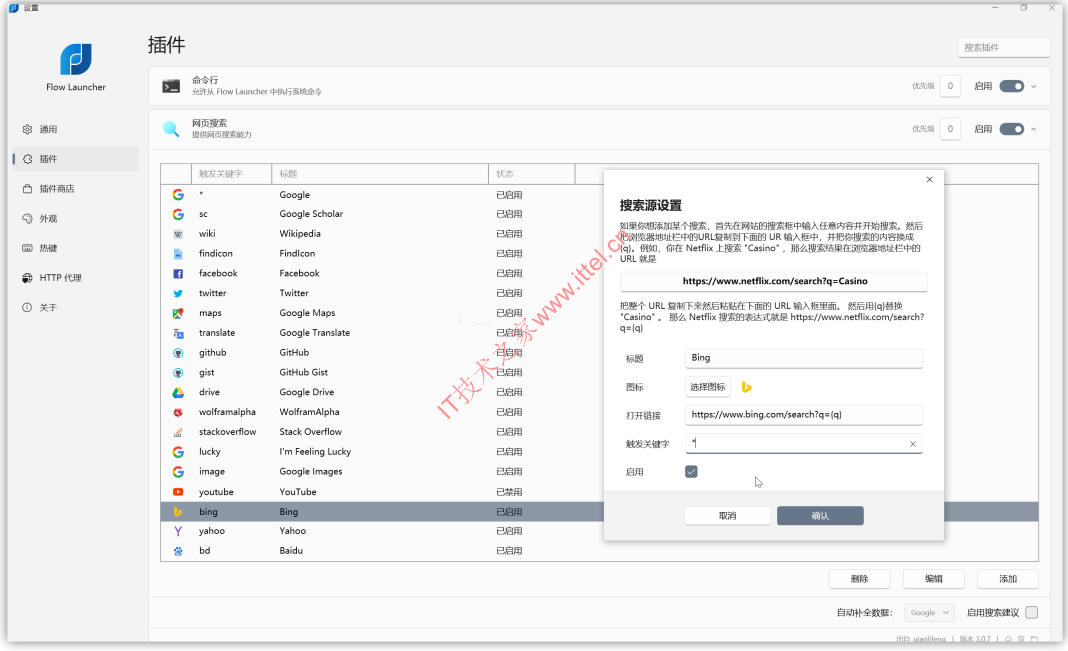Open the General settings tab
The image size is (1068, 651).
pos(76,129)
